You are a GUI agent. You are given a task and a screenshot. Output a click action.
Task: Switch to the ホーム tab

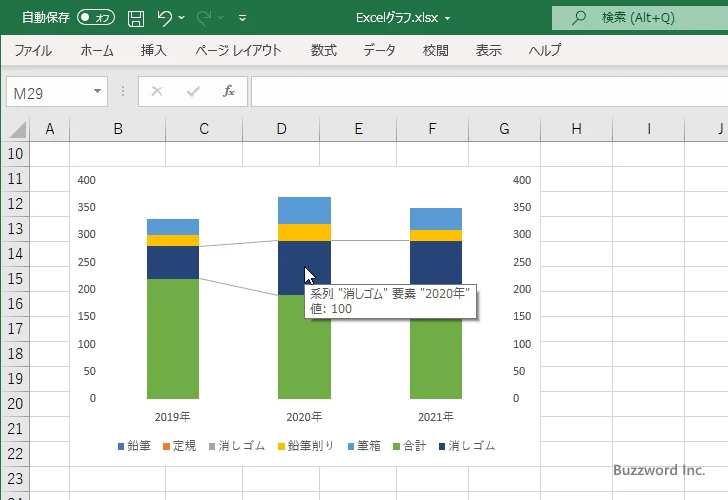97,50
